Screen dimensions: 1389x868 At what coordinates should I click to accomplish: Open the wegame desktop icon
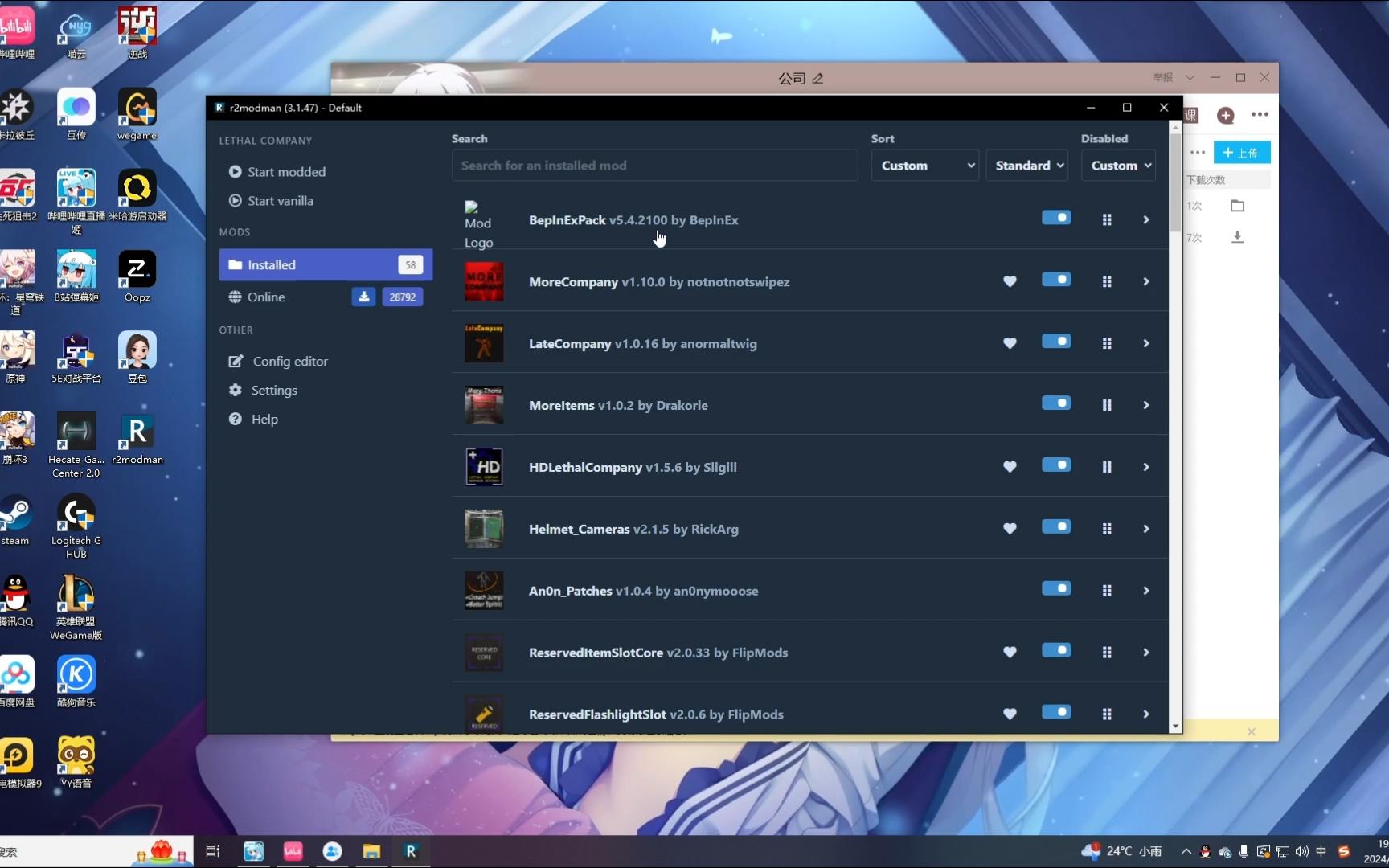(137, 115)
